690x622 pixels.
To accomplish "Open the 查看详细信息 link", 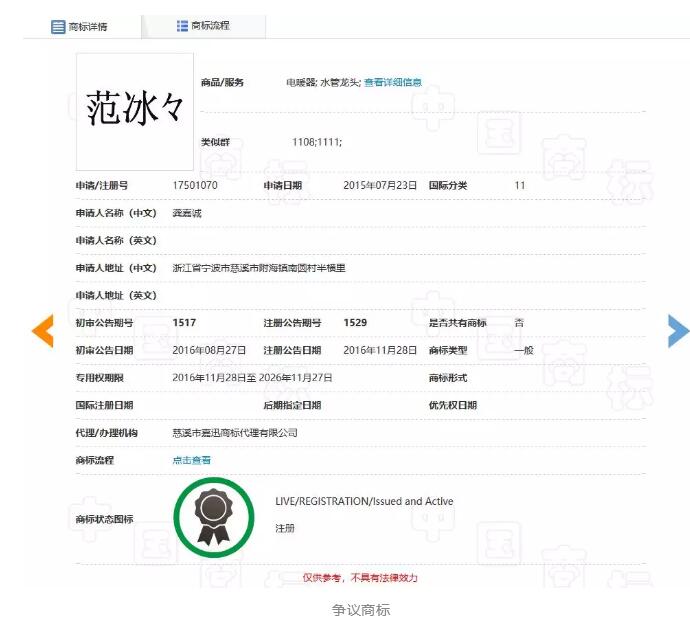I will tap(393, 82).
